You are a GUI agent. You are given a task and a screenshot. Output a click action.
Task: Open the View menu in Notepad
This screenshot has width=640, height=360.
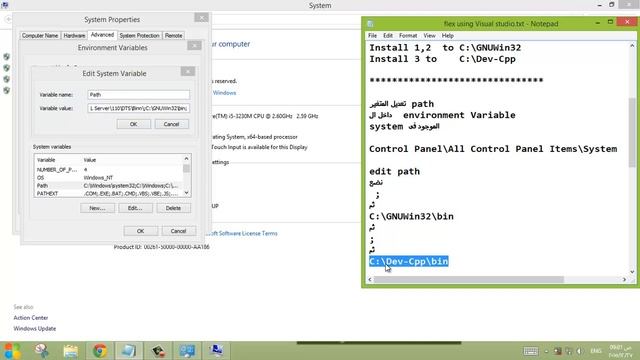pos(429,36)
